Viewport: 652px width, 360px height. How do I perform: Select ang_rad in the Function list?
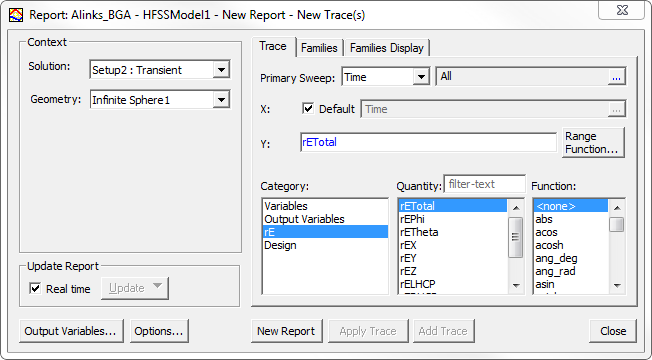coord(571,271)
